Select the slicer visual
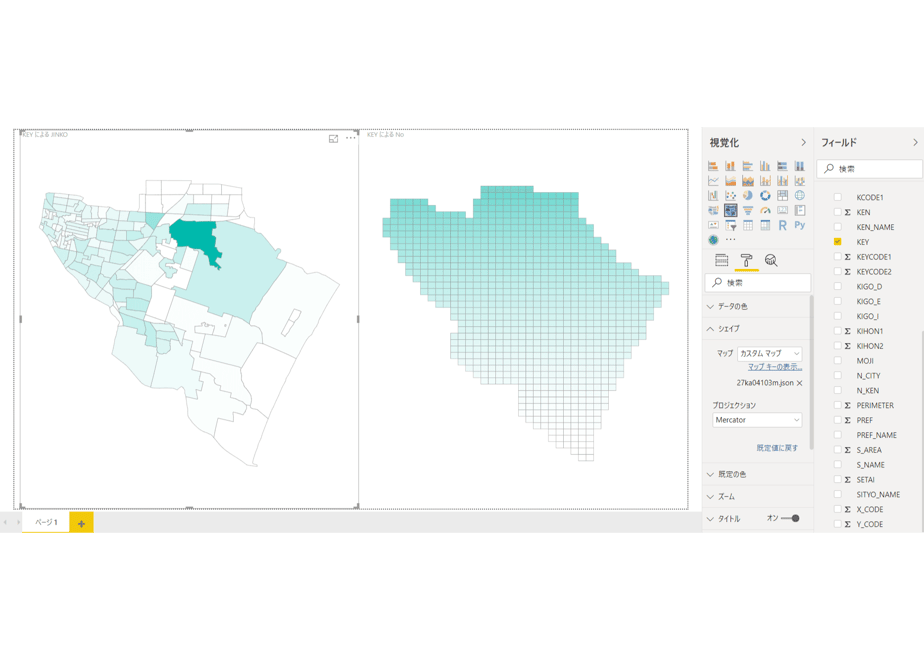The height and width of the screenshot is (660, 924). 730,225
